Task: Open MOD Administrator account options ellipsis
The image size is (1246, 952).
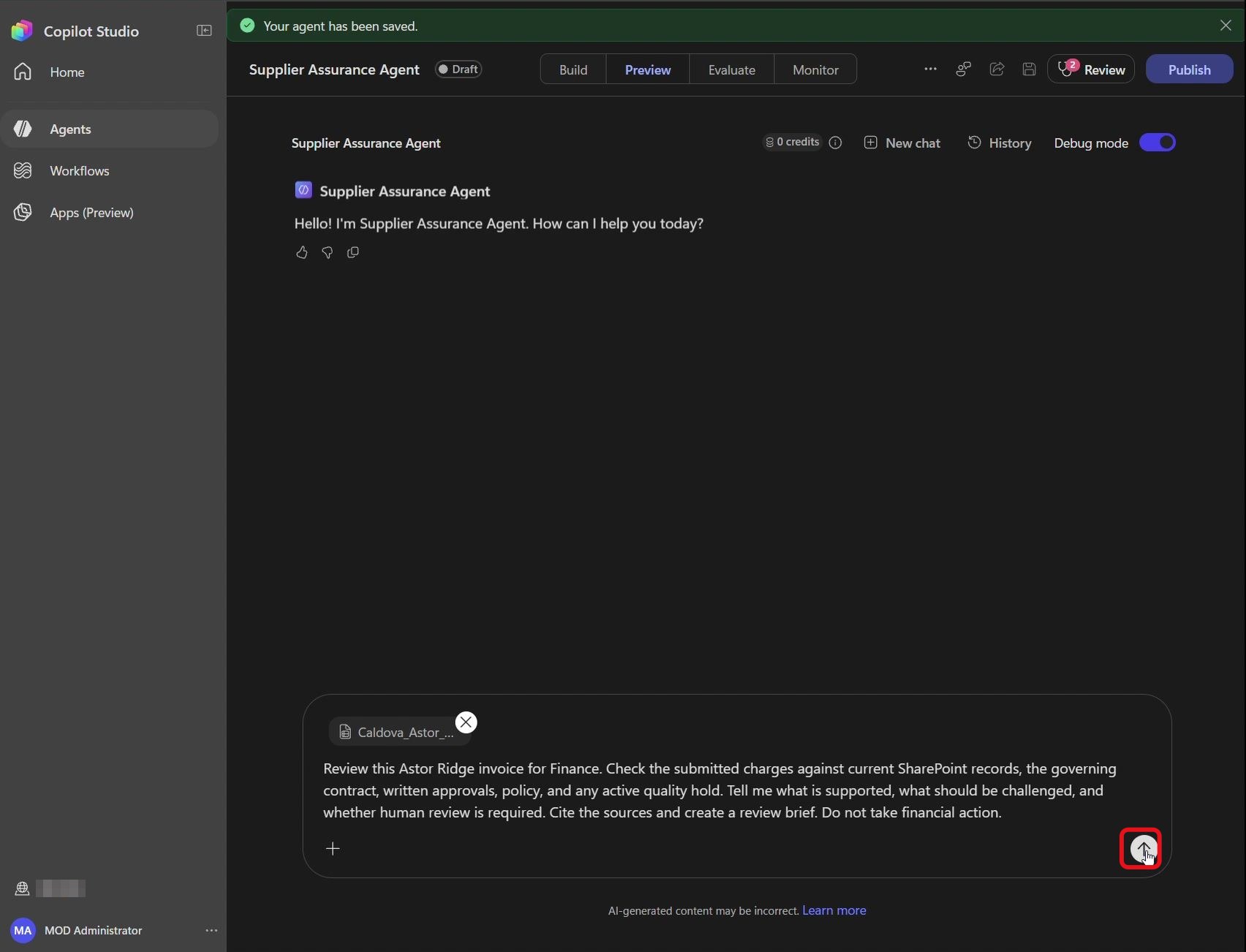Action: click(211, 930)
